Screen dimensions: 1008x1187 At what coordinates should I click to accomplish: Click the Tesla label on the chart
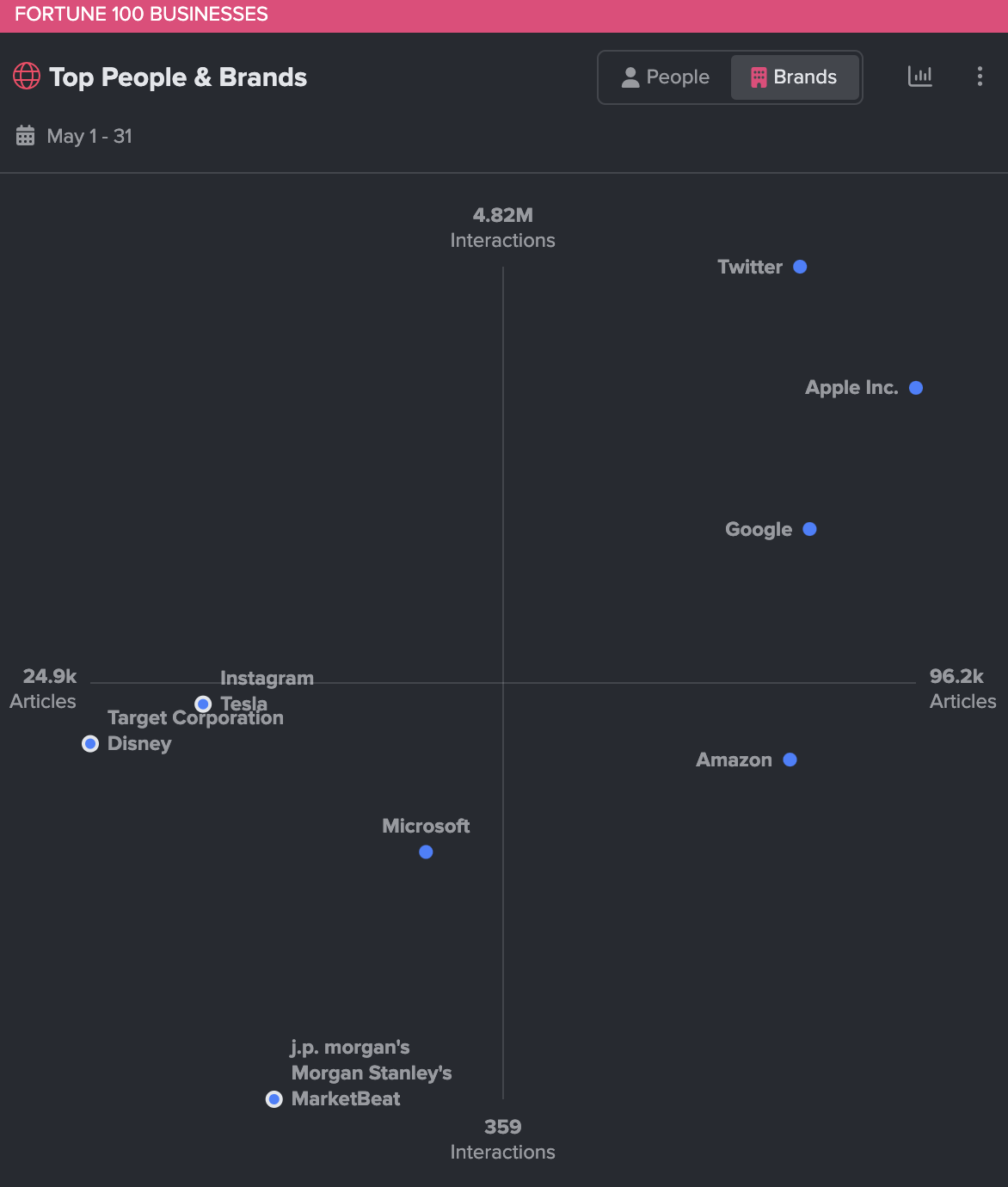tap(243, 704)
